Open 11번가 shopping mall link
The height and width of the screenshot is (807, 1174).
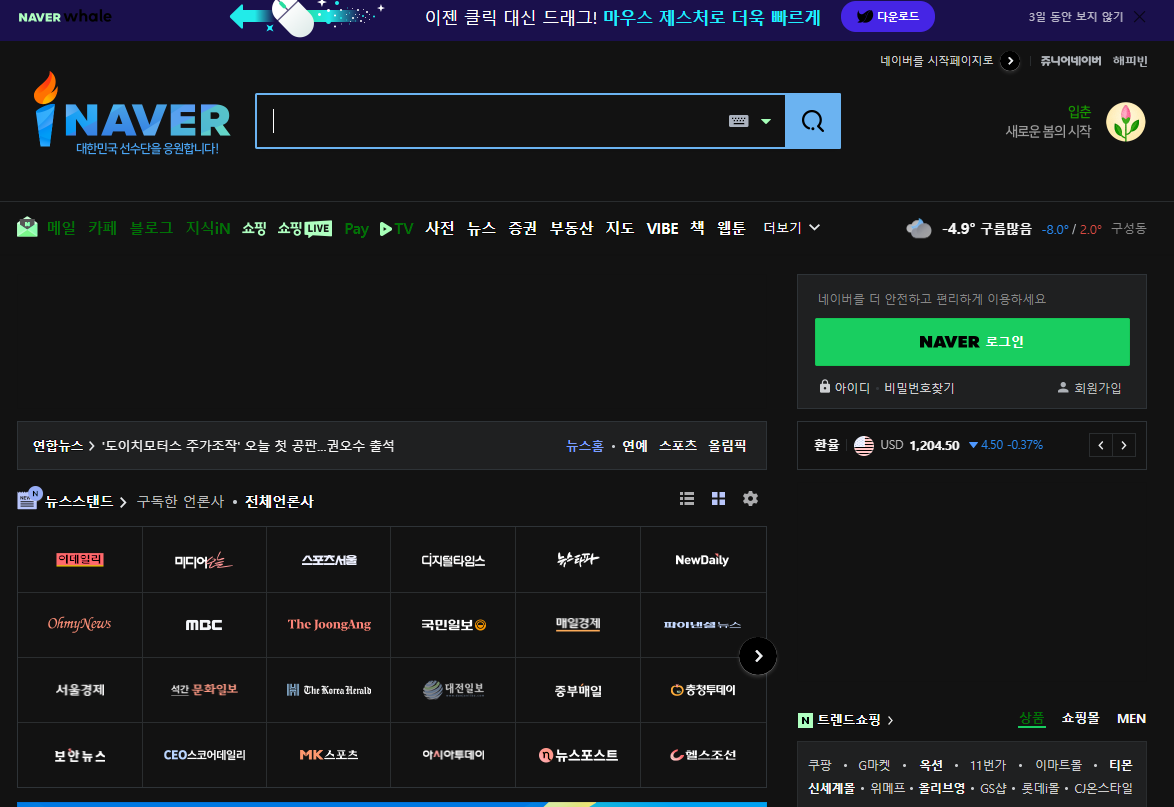point(988,765)
